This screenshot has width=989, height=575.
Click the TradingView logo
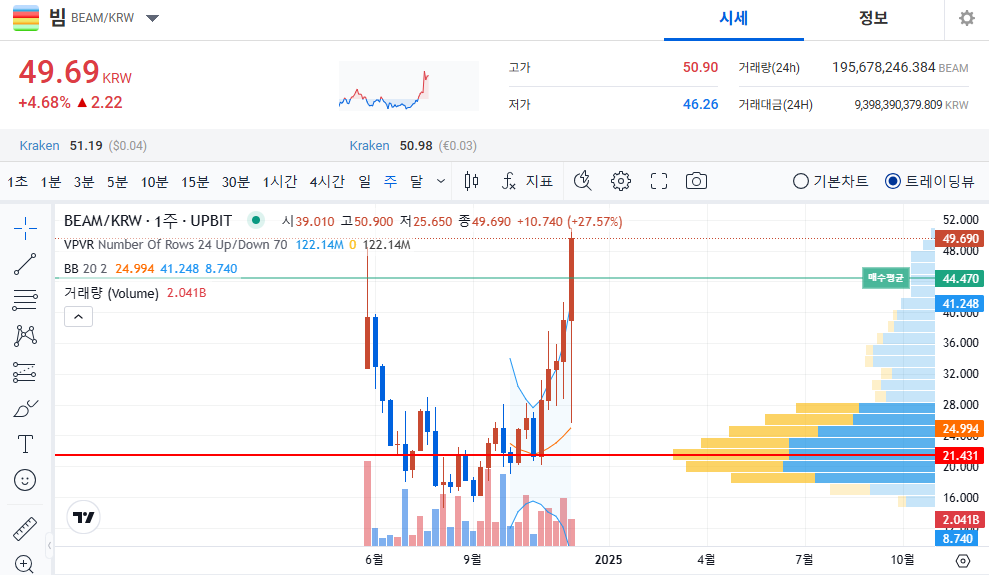coord(83,518)
